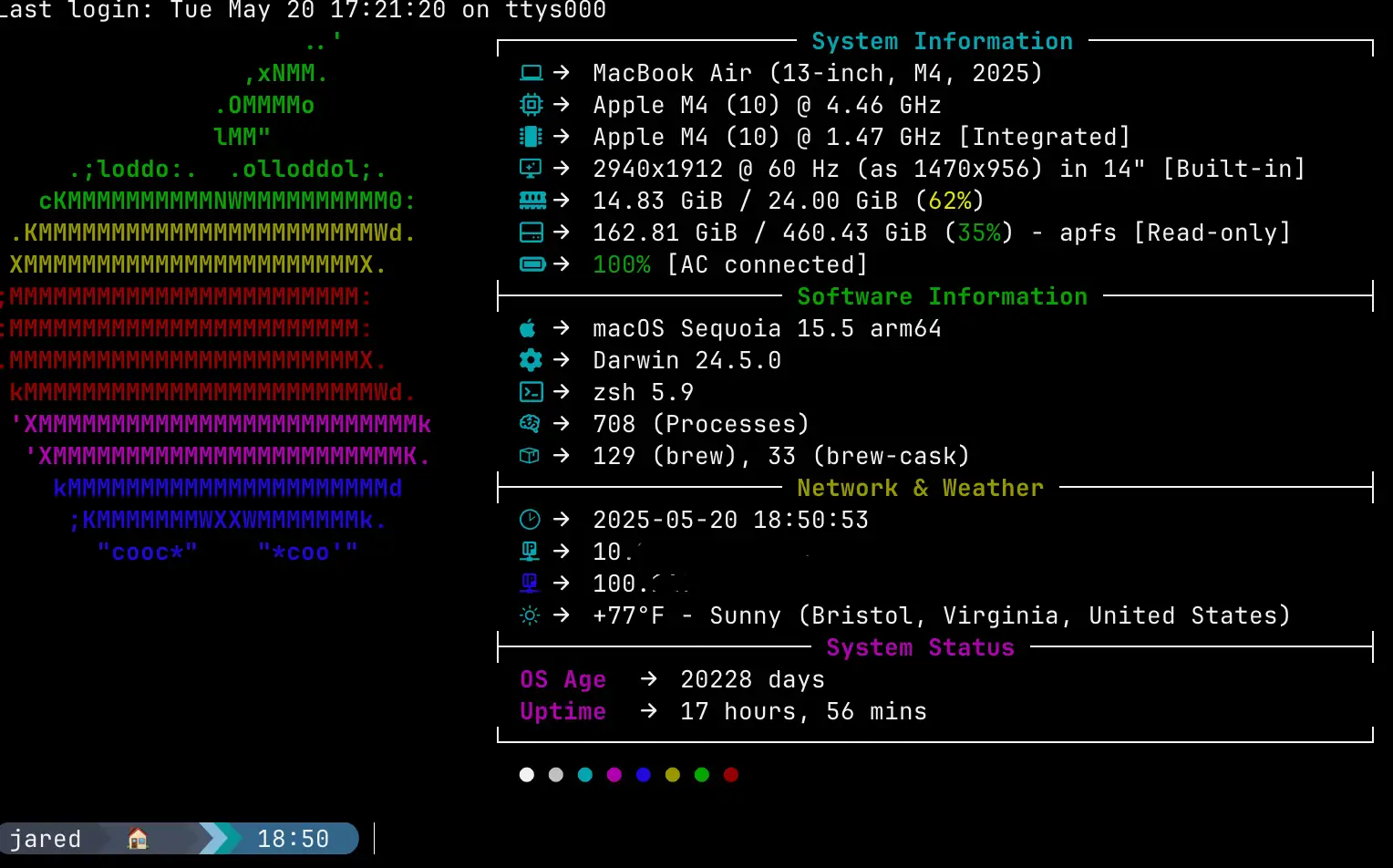
Task: Click the text Darwin 24.5.0
Action: (686, 360)
